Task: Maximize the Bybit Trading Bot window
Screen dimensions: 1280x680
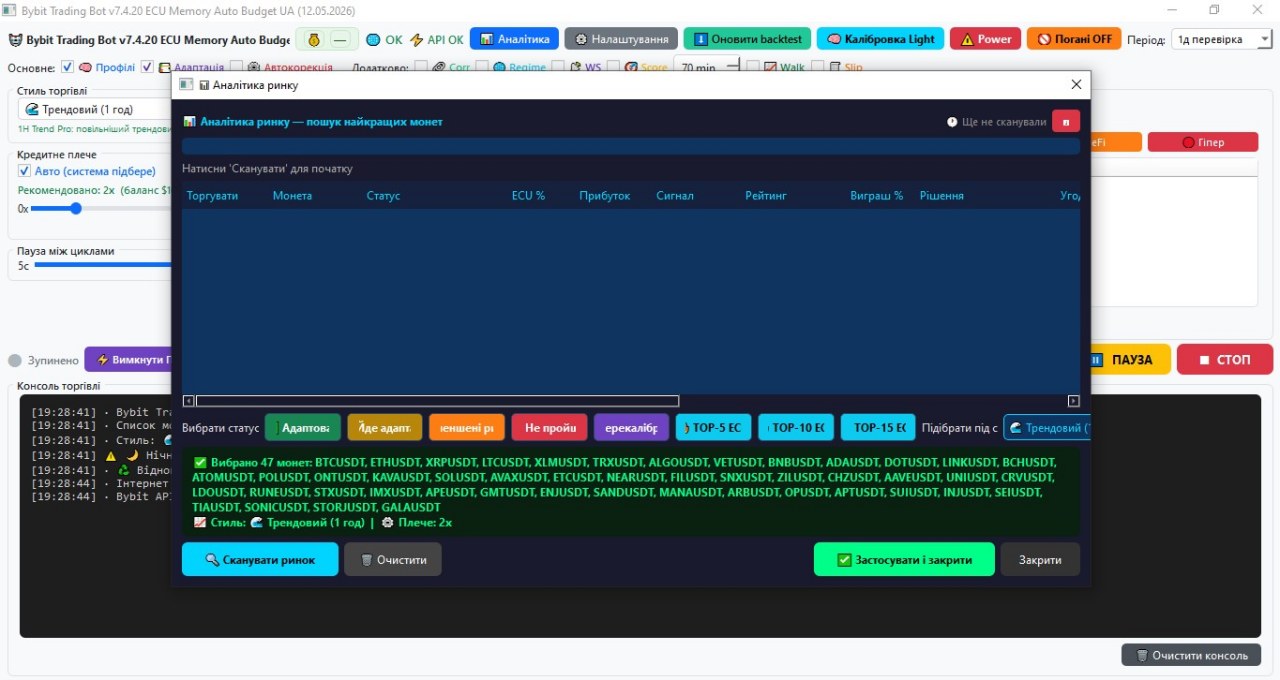Action: pos(1214,9)
